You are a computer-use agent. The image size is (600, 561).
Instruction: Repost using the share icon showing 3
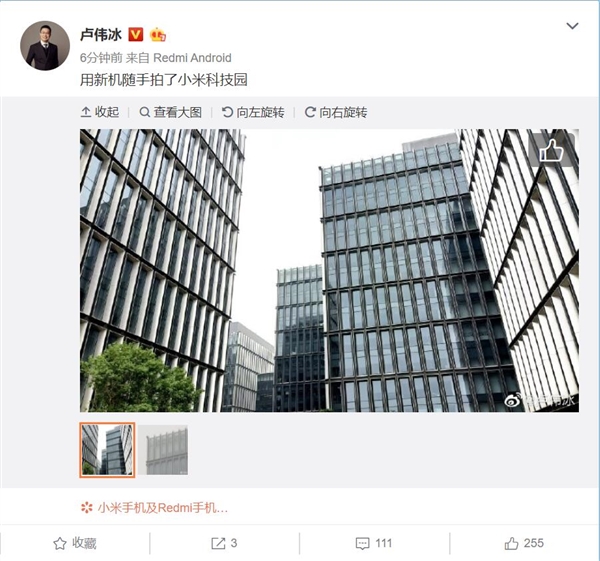click(x=224, y=543)
